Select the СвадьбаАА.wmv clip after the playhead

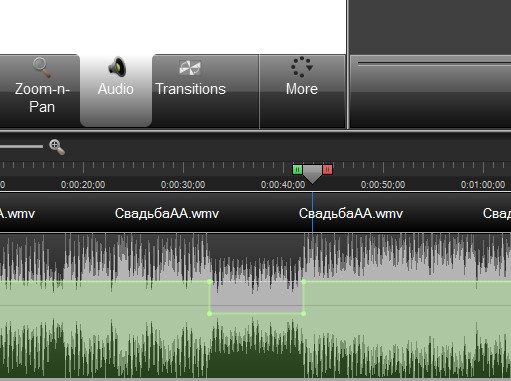[351, 213]
